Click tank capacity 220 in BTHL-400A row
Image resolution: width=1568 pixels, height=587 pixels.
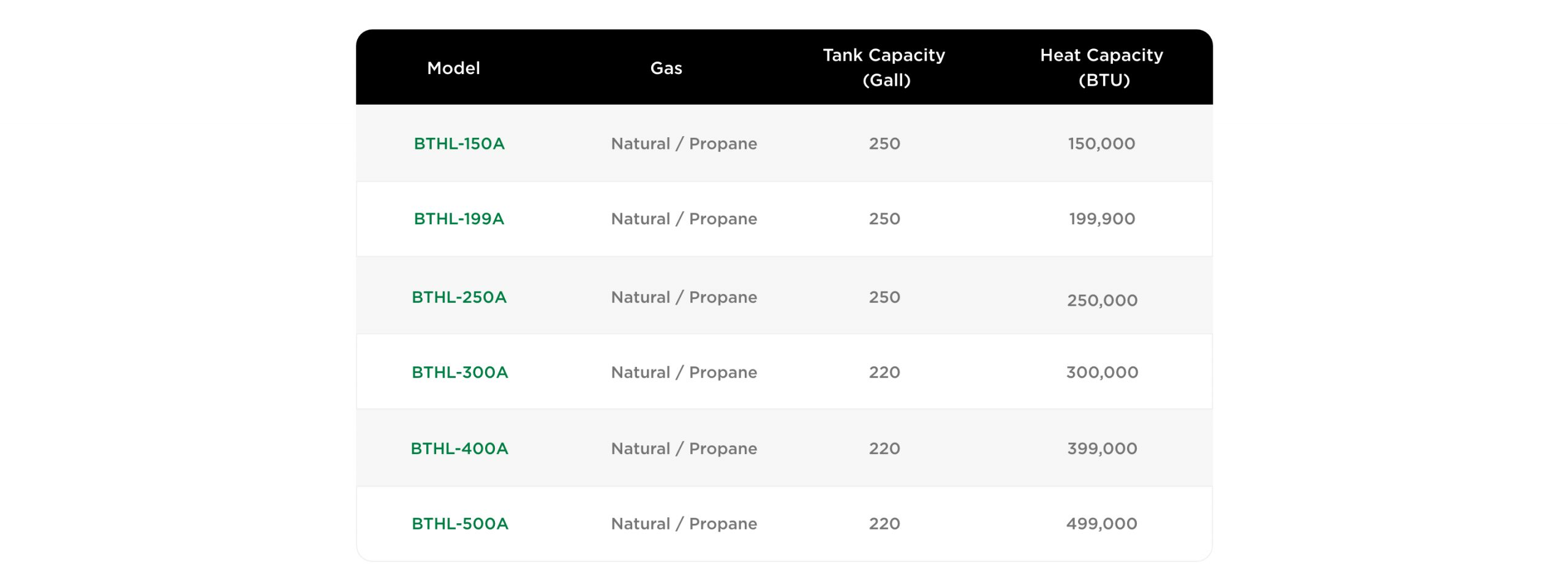884,449
